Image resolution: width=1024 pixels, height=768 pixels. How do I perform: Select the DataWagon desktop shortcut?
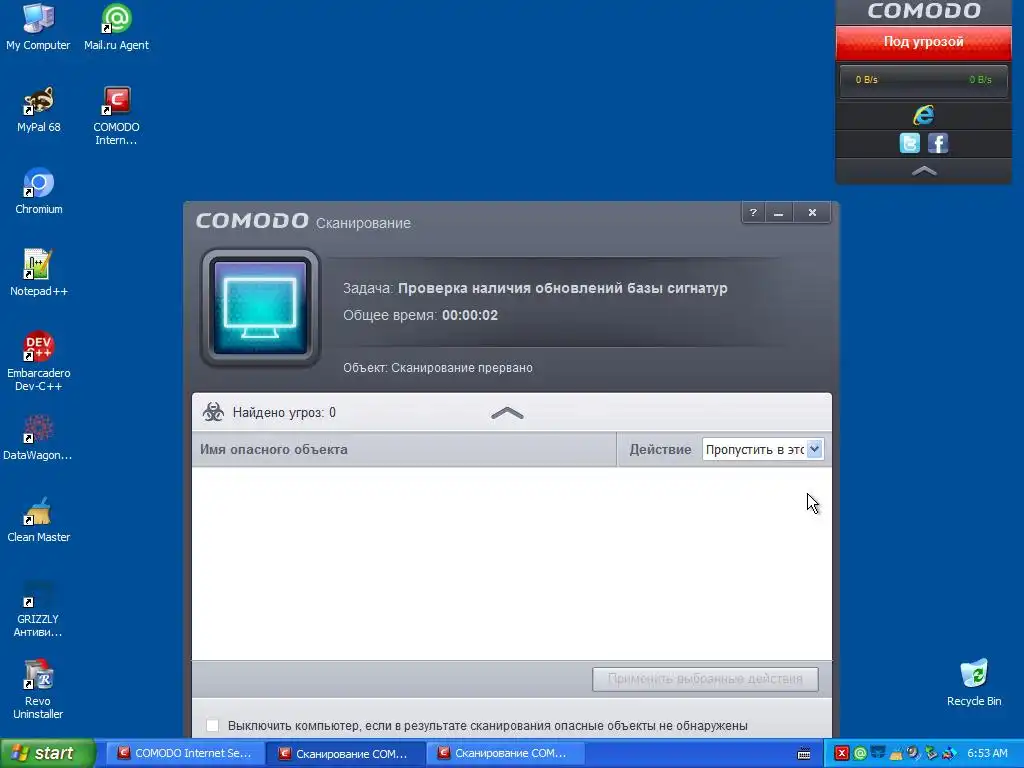[38, 438]
